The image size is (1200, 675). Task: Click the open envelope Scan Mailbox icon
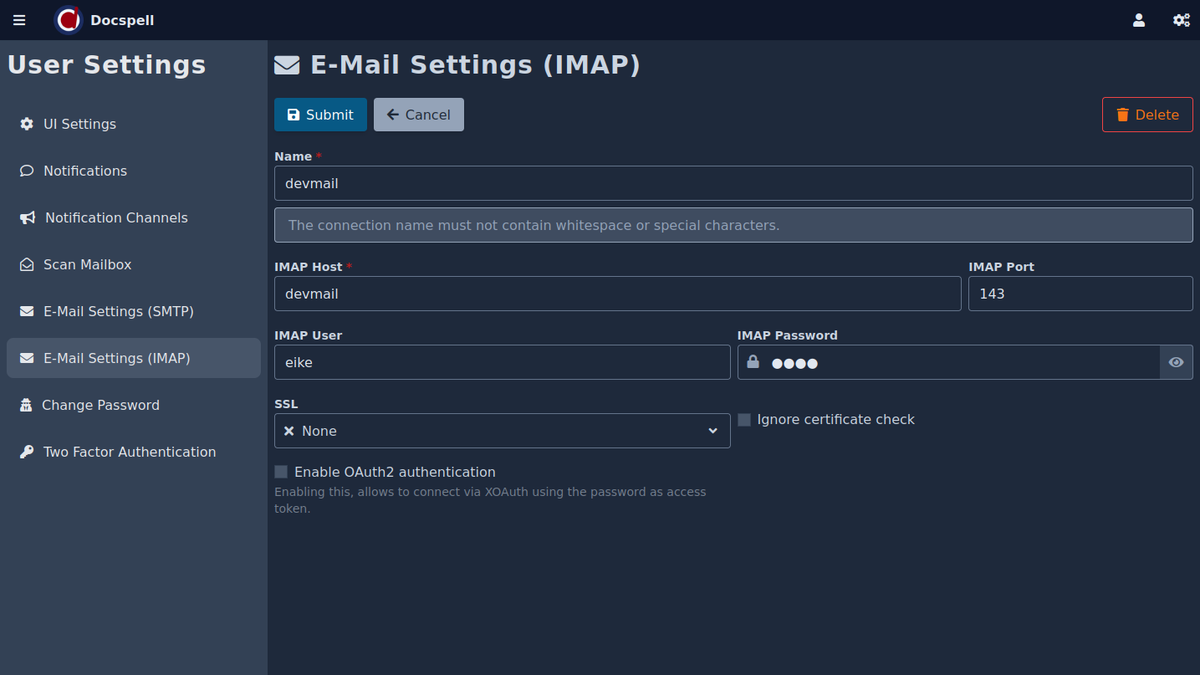click(x=27, y=265)
